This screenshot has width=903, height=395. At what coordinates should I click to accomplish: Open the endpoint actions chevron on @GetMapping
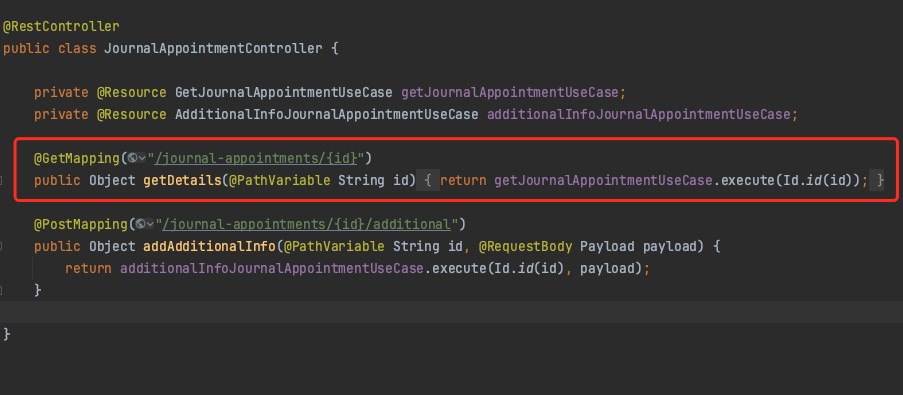[x=142, y=158]
